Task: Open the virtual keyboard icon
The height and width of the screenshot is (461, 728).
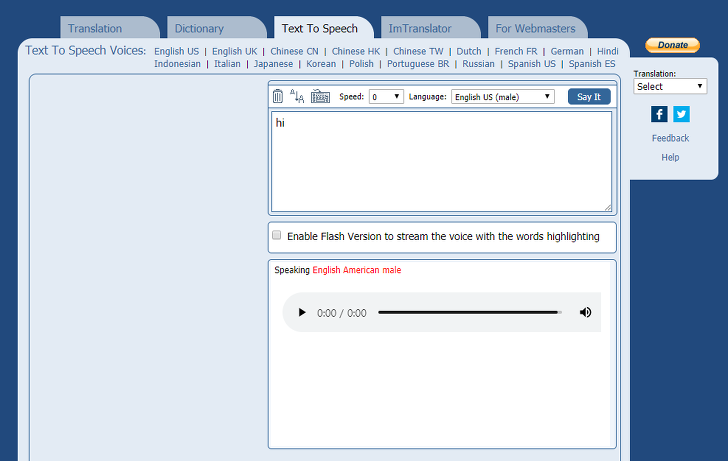Action: coord(320,97)
